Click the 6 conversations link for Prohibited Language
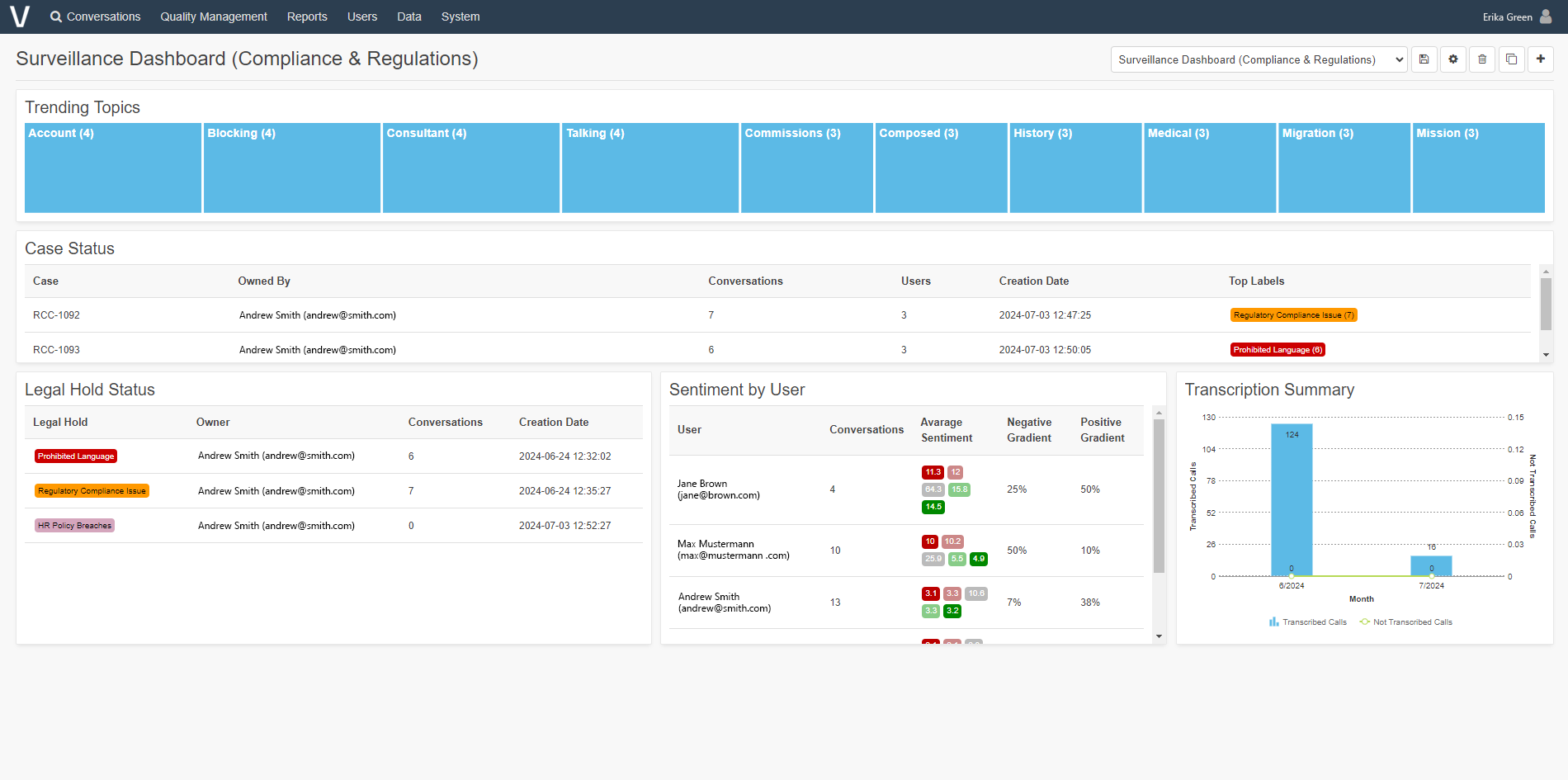This screenshot has width=1568, height=780. click(411, 456)
